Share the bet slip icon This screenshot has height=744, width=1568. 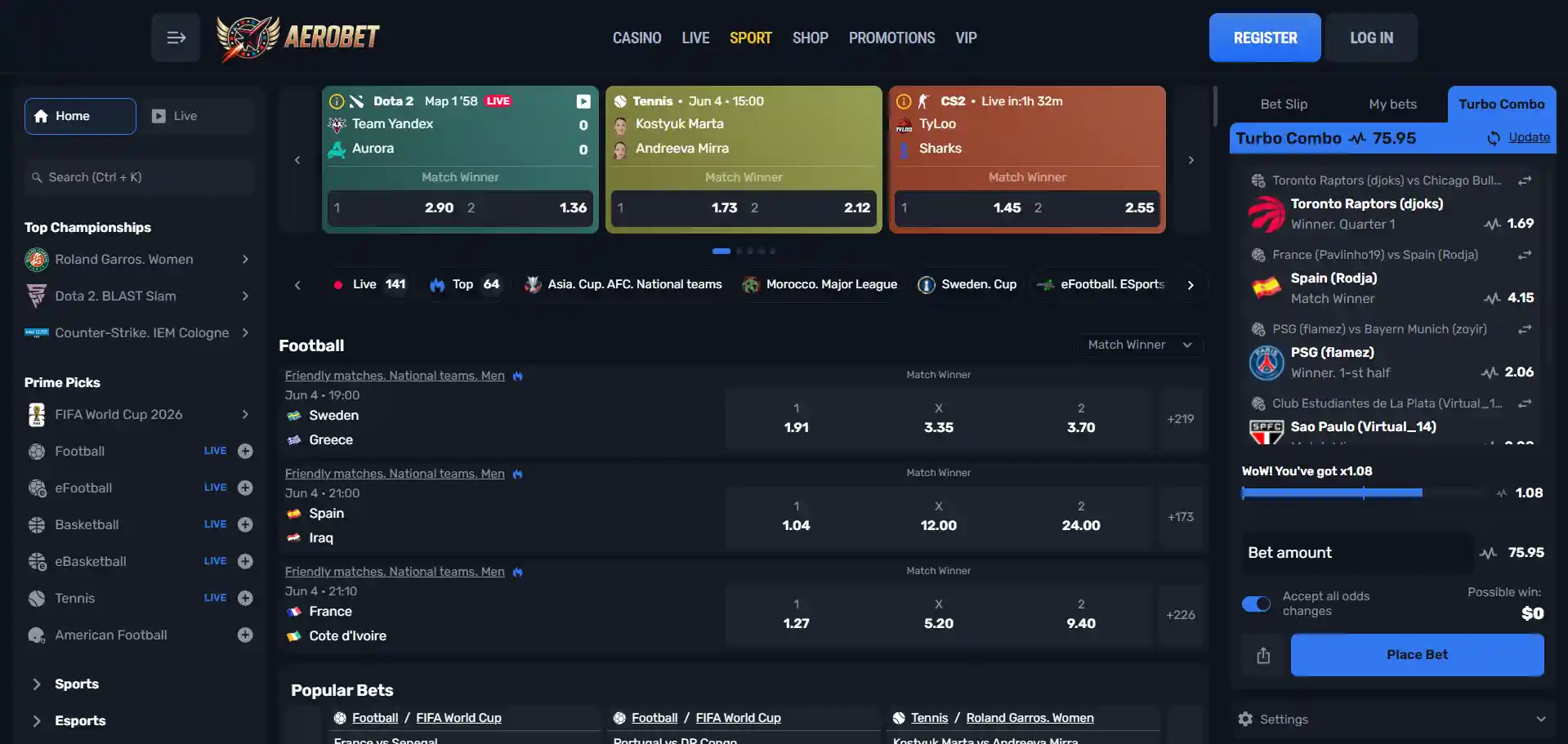coord(1263,655)
